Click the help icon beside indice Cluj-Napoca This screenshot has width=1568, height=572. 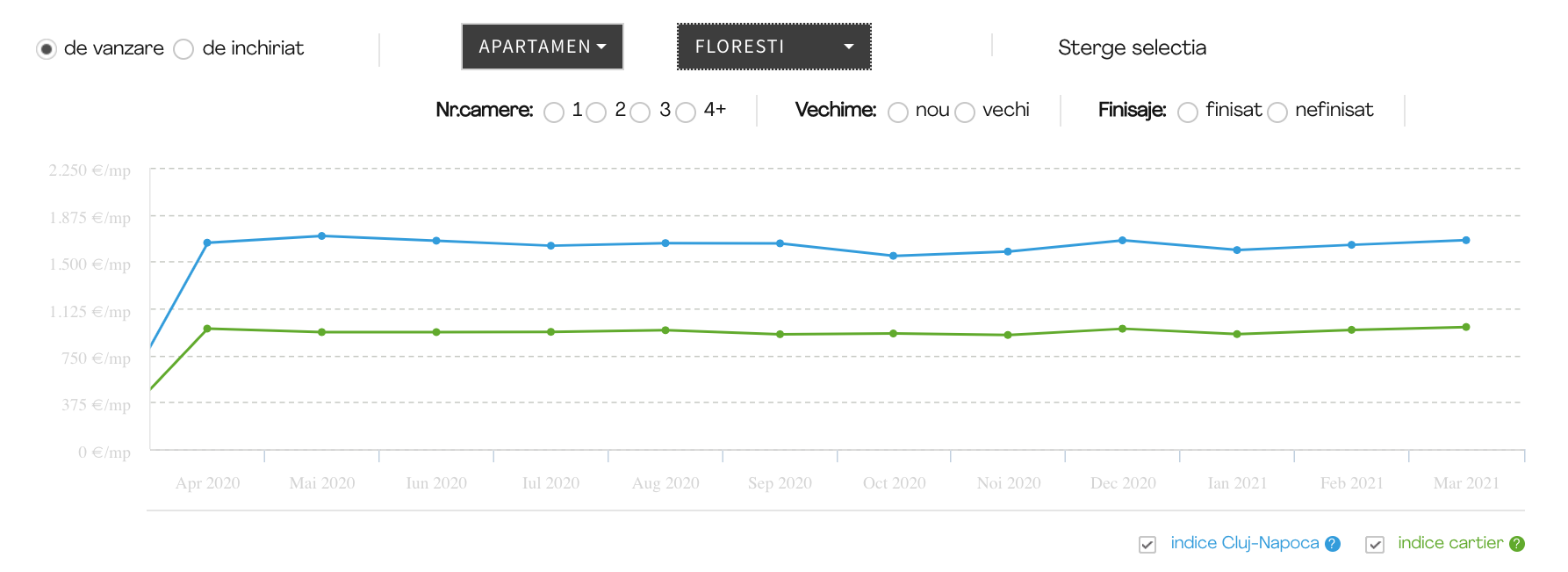[x=1333, y=544]
